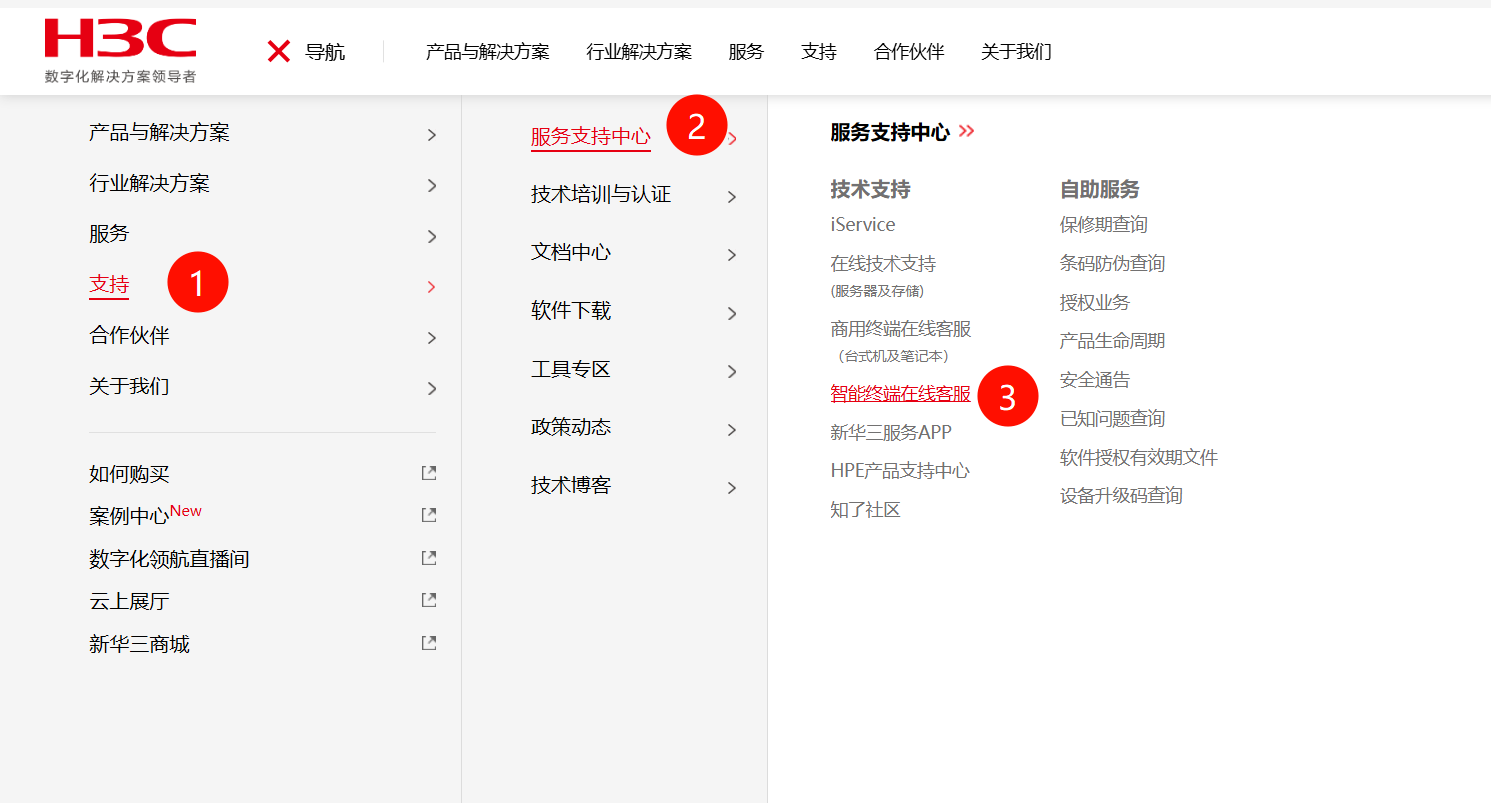Select 政策动态 submenu item
Image resolution: width=1491 pixels, height=803 pixels.
(x=571, y=427)
